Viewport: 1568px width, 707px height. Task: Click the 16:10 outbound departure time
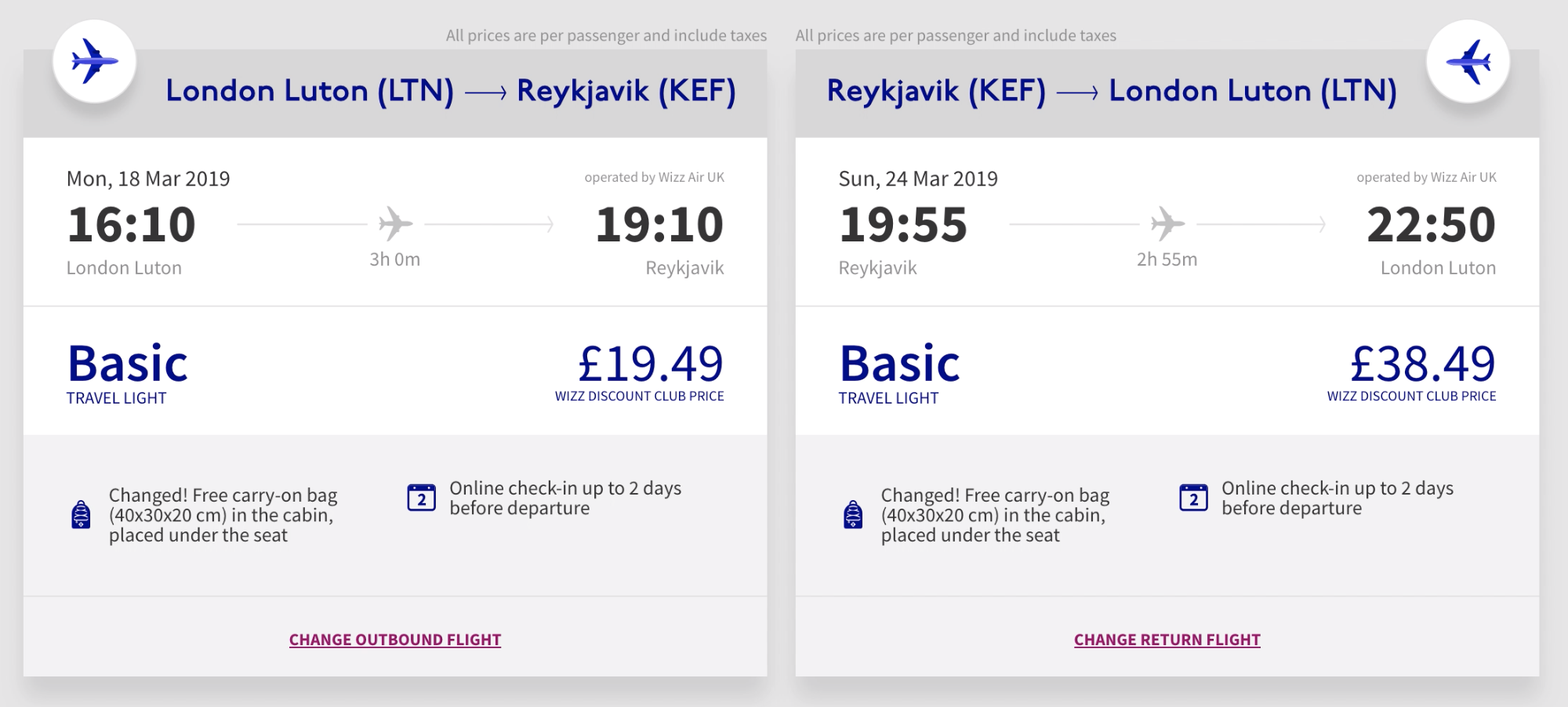(x=131, y=224)
